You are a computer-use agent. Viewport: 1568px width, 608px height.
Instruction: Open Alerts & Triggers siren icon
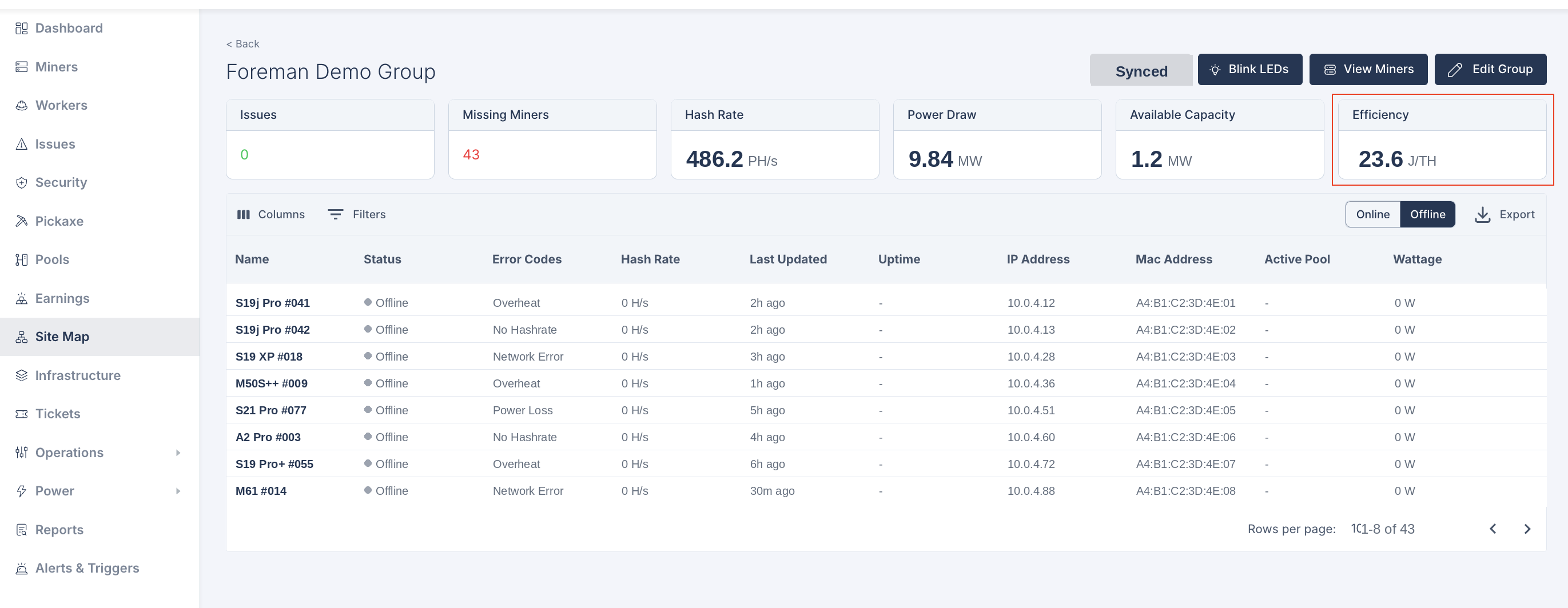[x=21, y=568]
